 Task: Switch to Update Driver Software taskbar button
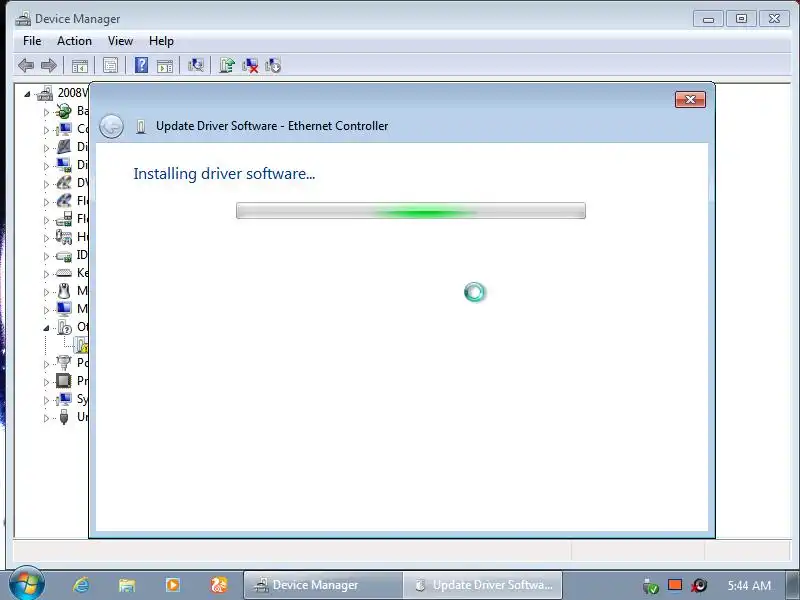[483, 585]
